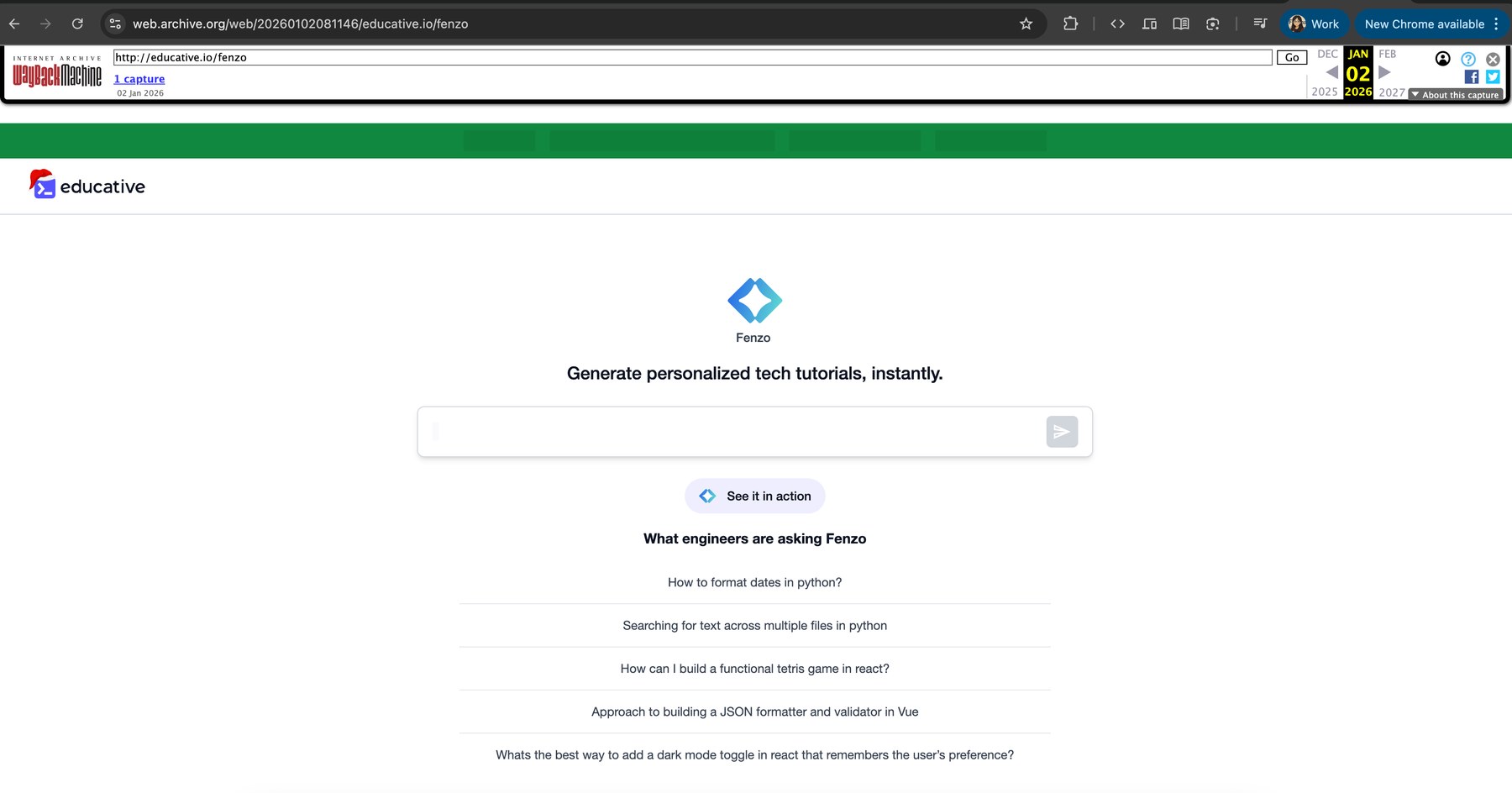Click the Go button in Wayback toolbar
This screenshot has width=1512, height=793.
[x=1292, y=57]
